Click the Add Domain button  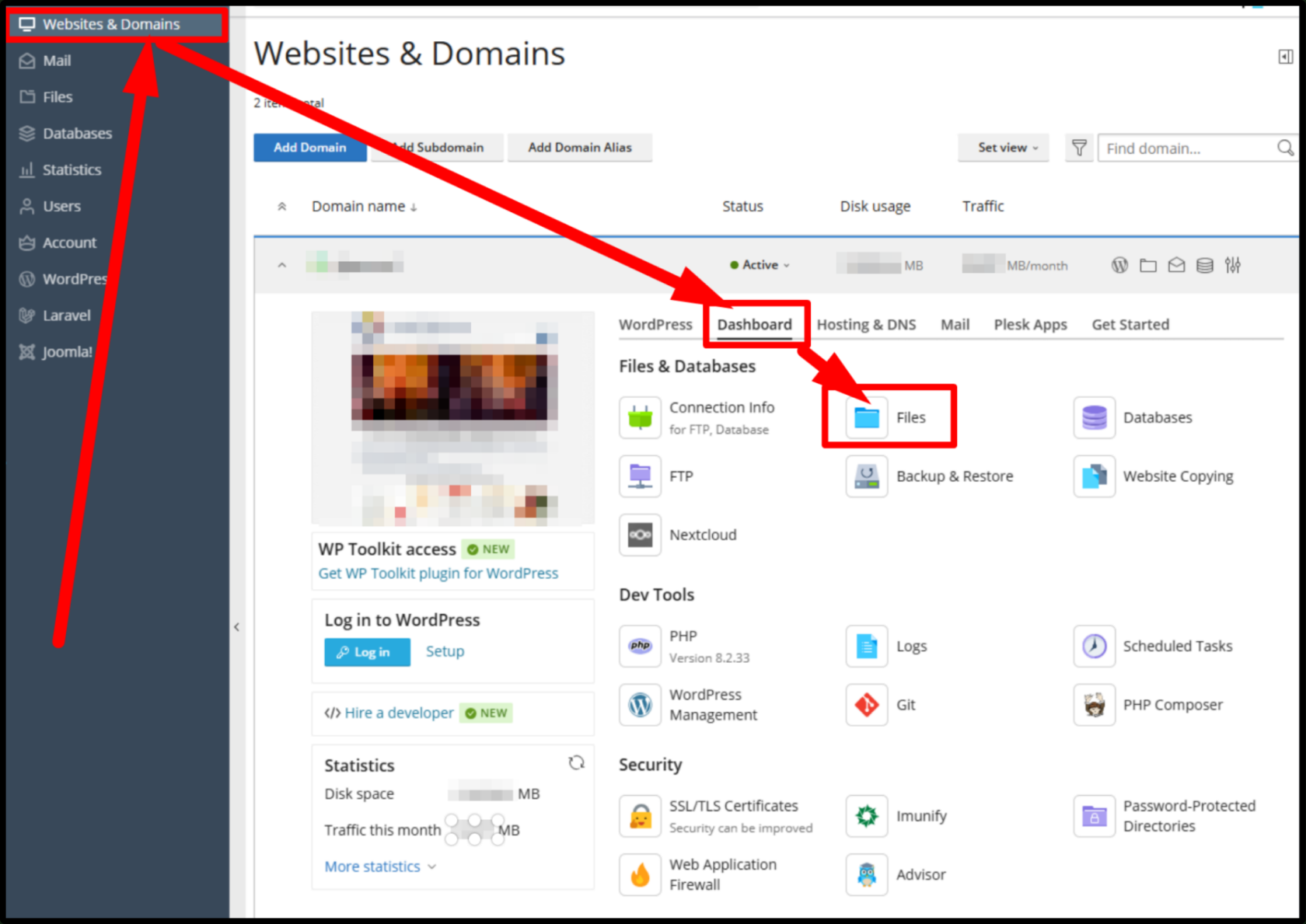coord(310,148)
